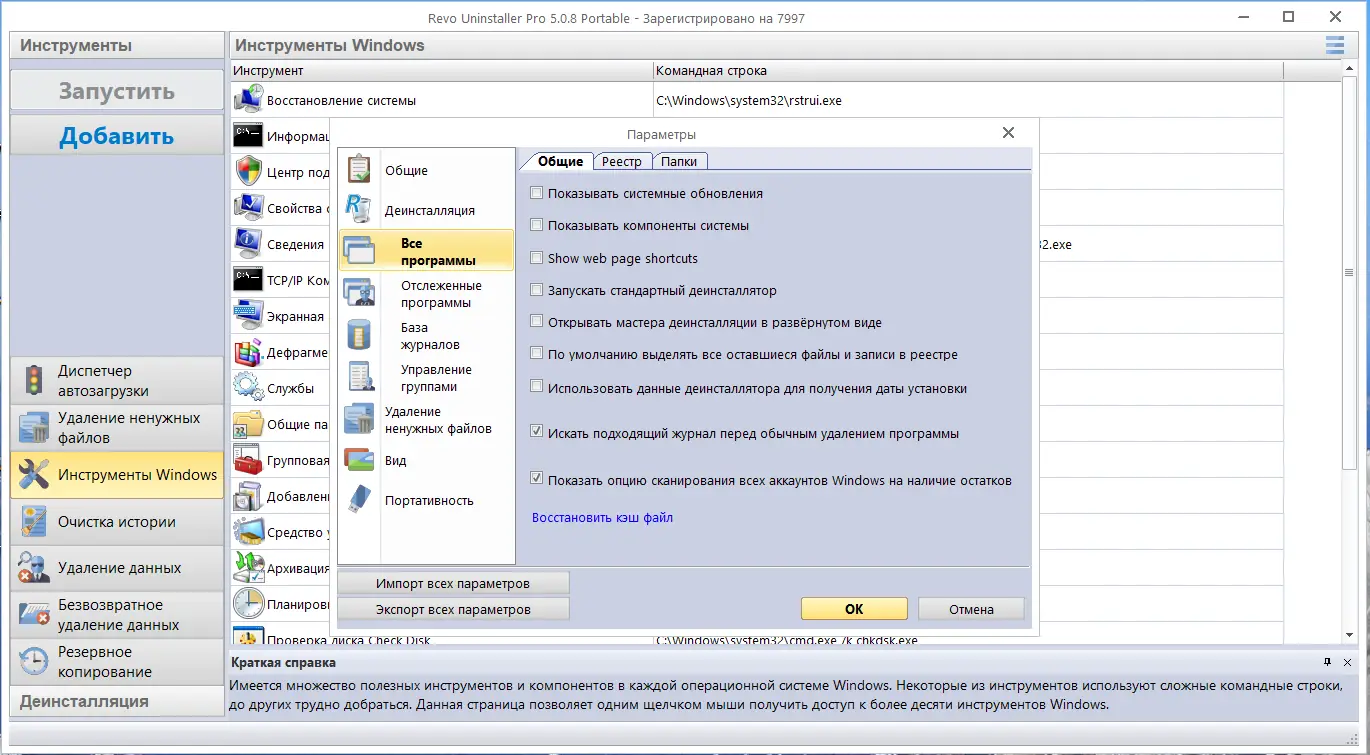
Task: Enable Показывать компоненты системы checkbox
Action: click(538, 225)
